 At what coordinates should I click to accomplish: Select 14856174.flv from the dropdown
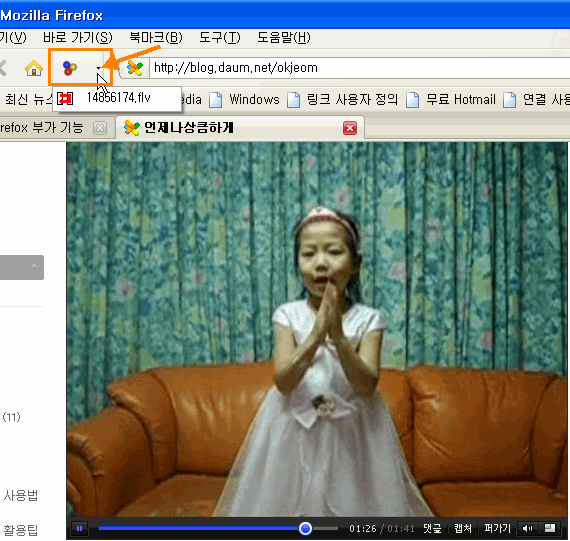(117, 98)
